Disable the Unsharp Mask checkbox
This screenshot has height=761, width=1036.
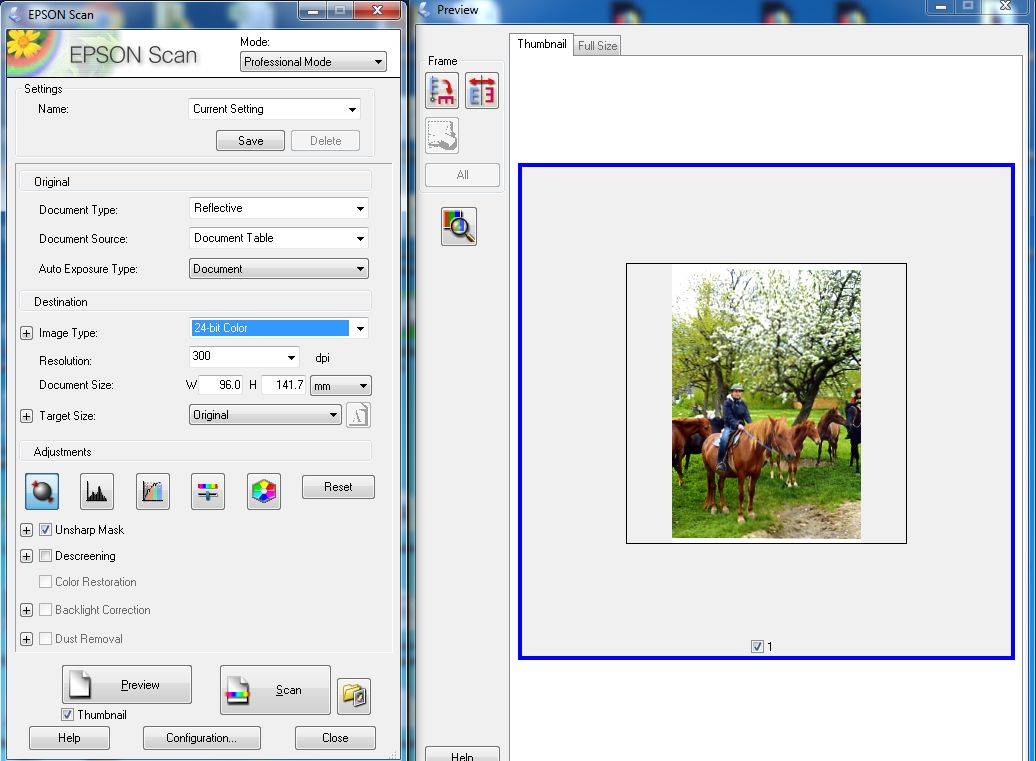click(x=45, y=530)
